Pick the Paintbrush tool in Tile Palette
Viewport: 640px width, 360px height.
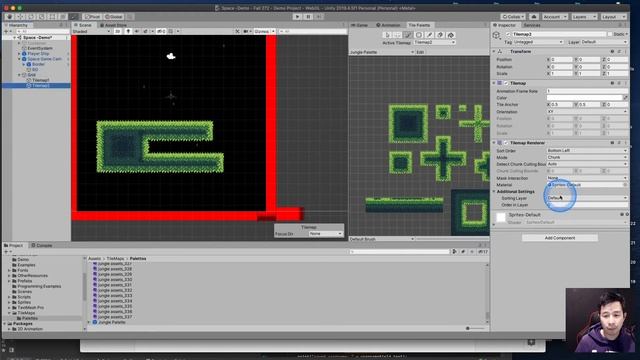coord(408,35)
